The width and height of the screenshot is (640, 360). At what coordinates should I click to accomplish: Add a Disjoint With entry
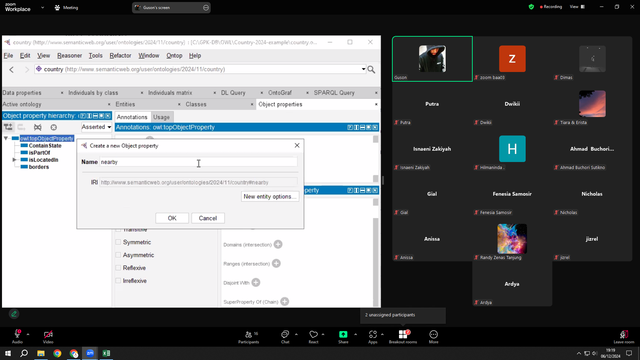(256, 282)
